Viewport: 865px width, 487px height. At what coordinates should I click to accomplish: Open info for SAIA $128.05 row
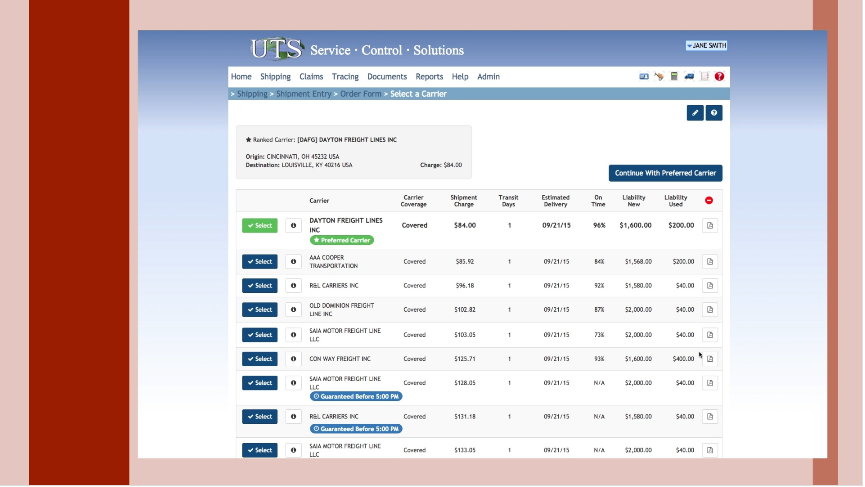[x=293, y=383]
